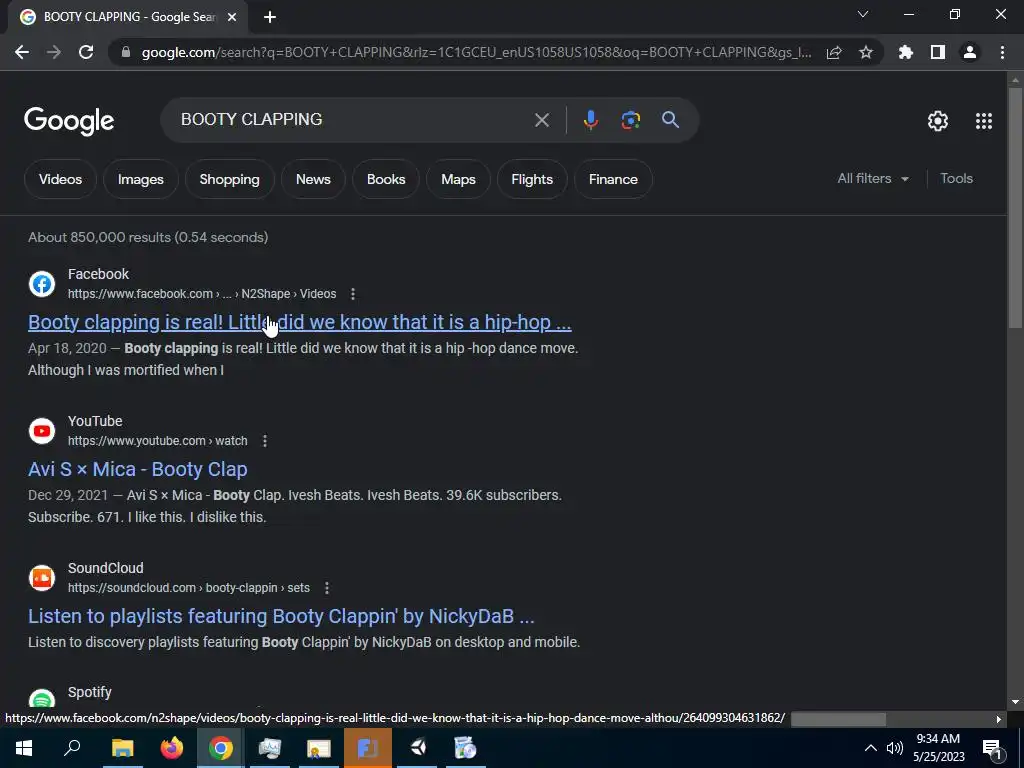Open more options for the SoundCloud result
The height and width of the screenshot is (768, 1024).
tap(327, 588)
